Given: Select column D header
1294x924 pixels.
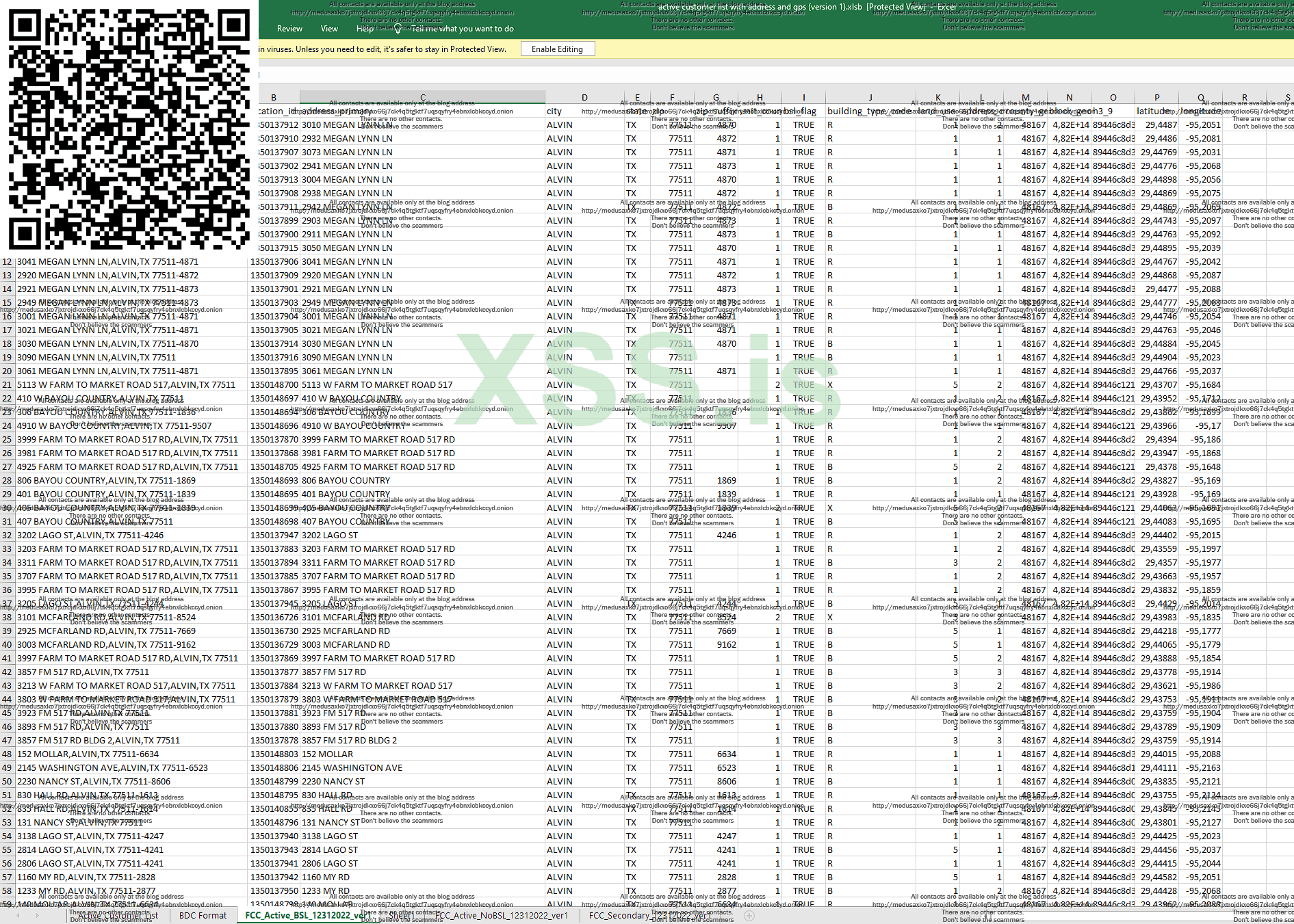Looking at the screenshot, I should (584, 97).
